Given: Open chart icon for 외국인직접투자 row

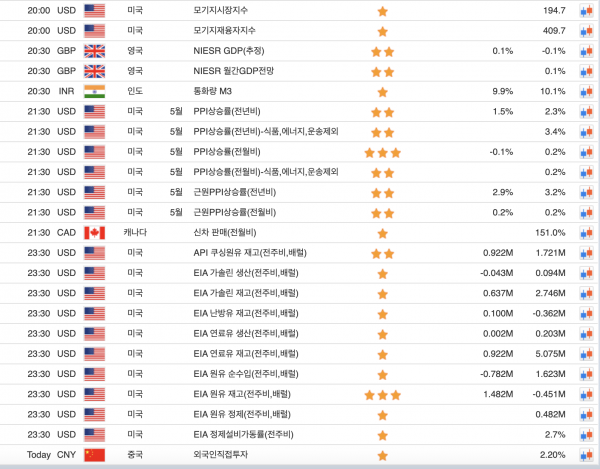Looking at the screenshot, I should pyautogui.click(x=586, y=455).
